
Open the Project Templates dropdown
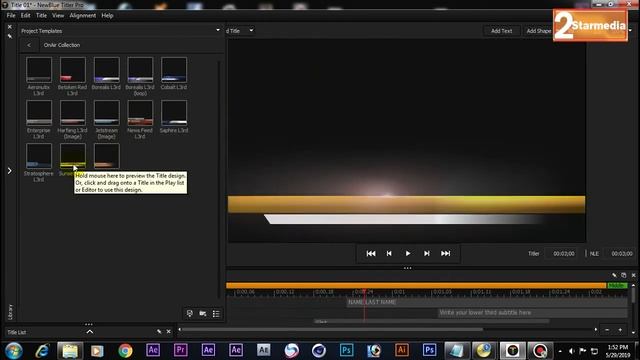pyautogui.click(x=218, y=30)
